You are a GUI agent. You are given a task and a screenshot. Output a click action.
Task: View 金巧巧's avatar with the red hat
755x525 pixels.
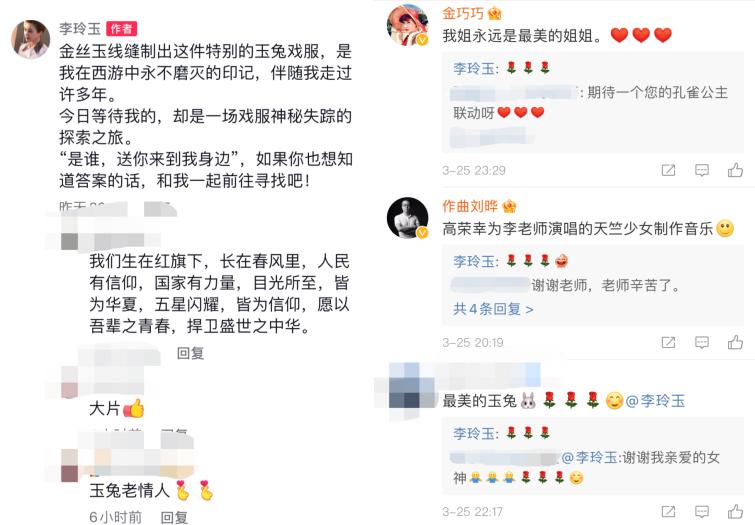pyautogui.click(x=408, y=25)
